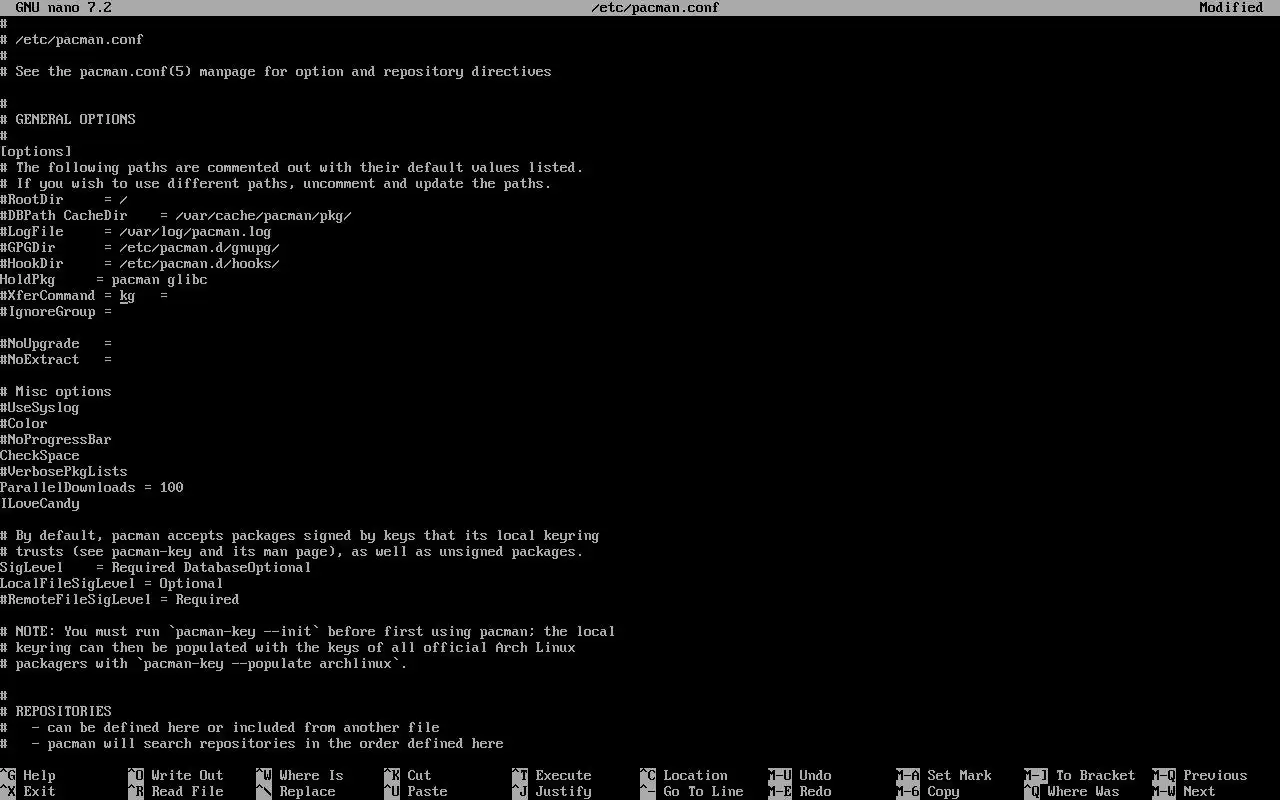Place cursor on #LogFile line
The image size is (1280, 800).
136,231
